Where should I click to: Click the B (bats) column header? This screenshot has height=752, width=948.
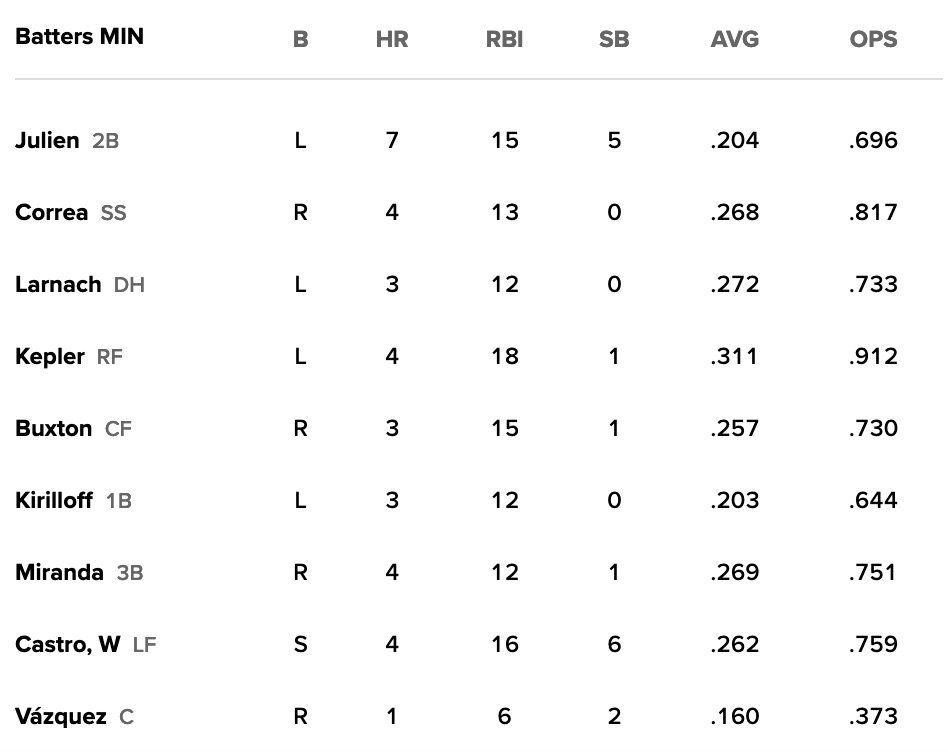pos(300,40)
